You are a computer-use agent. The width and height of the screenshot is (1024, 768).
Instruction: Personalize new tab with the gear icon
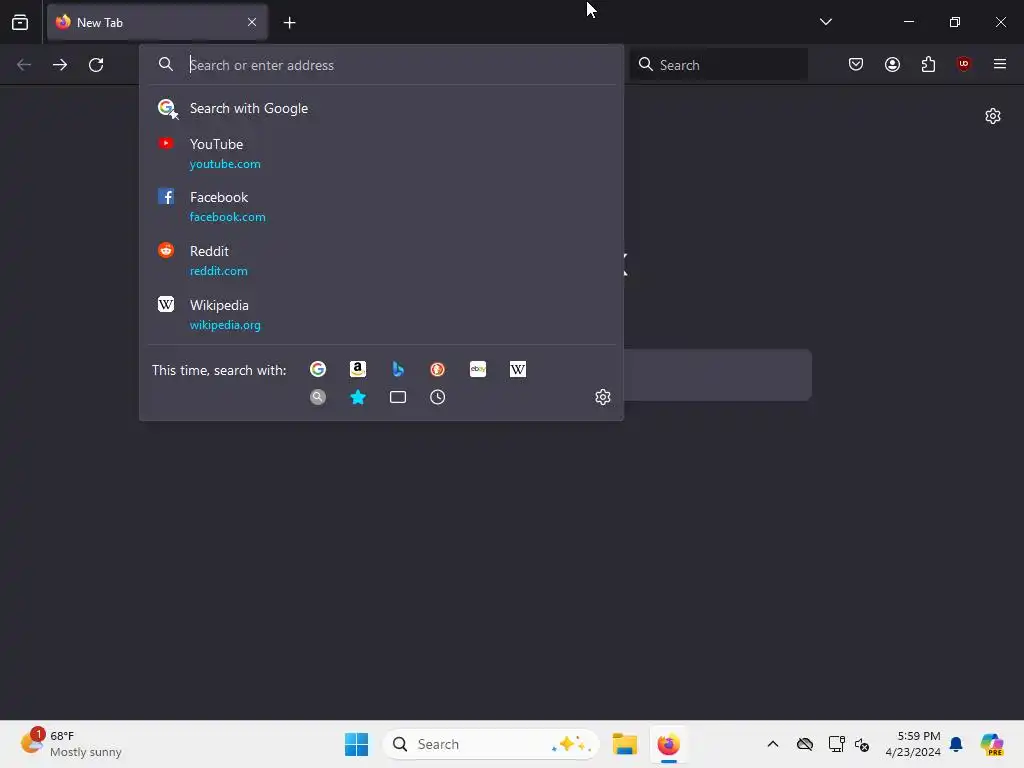(993, 116)
